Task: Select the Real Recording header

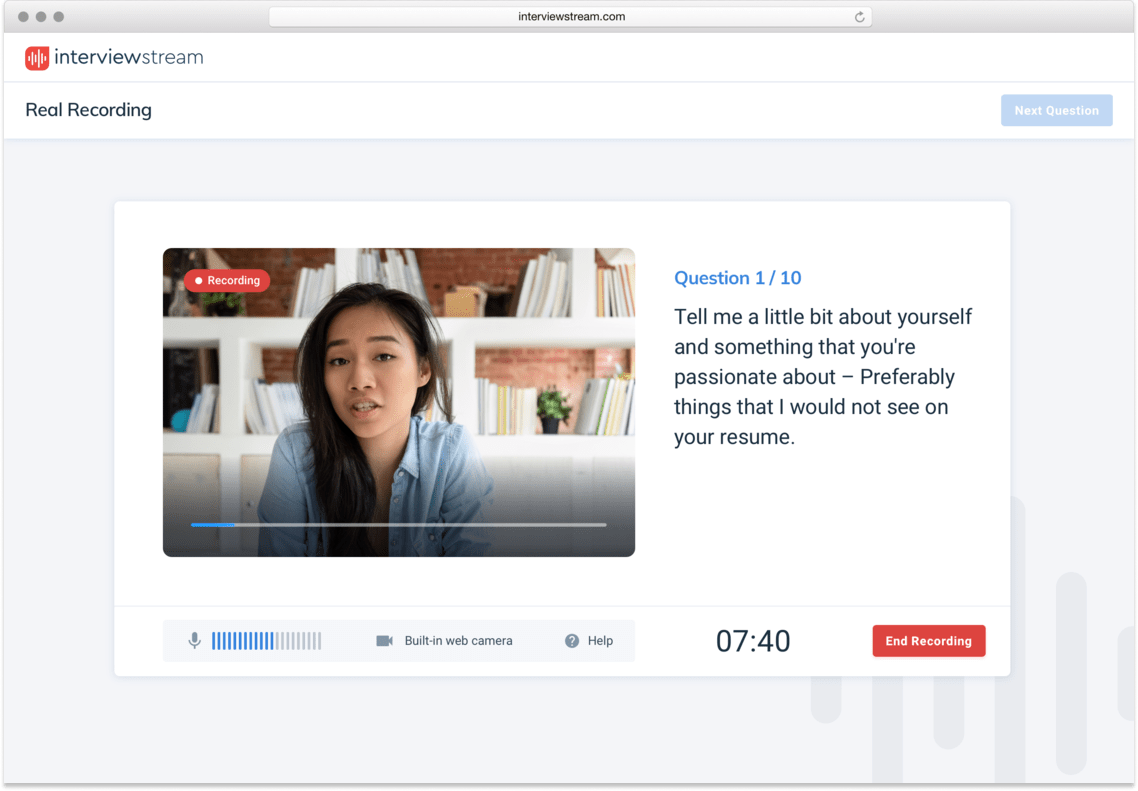Action: 88,110
